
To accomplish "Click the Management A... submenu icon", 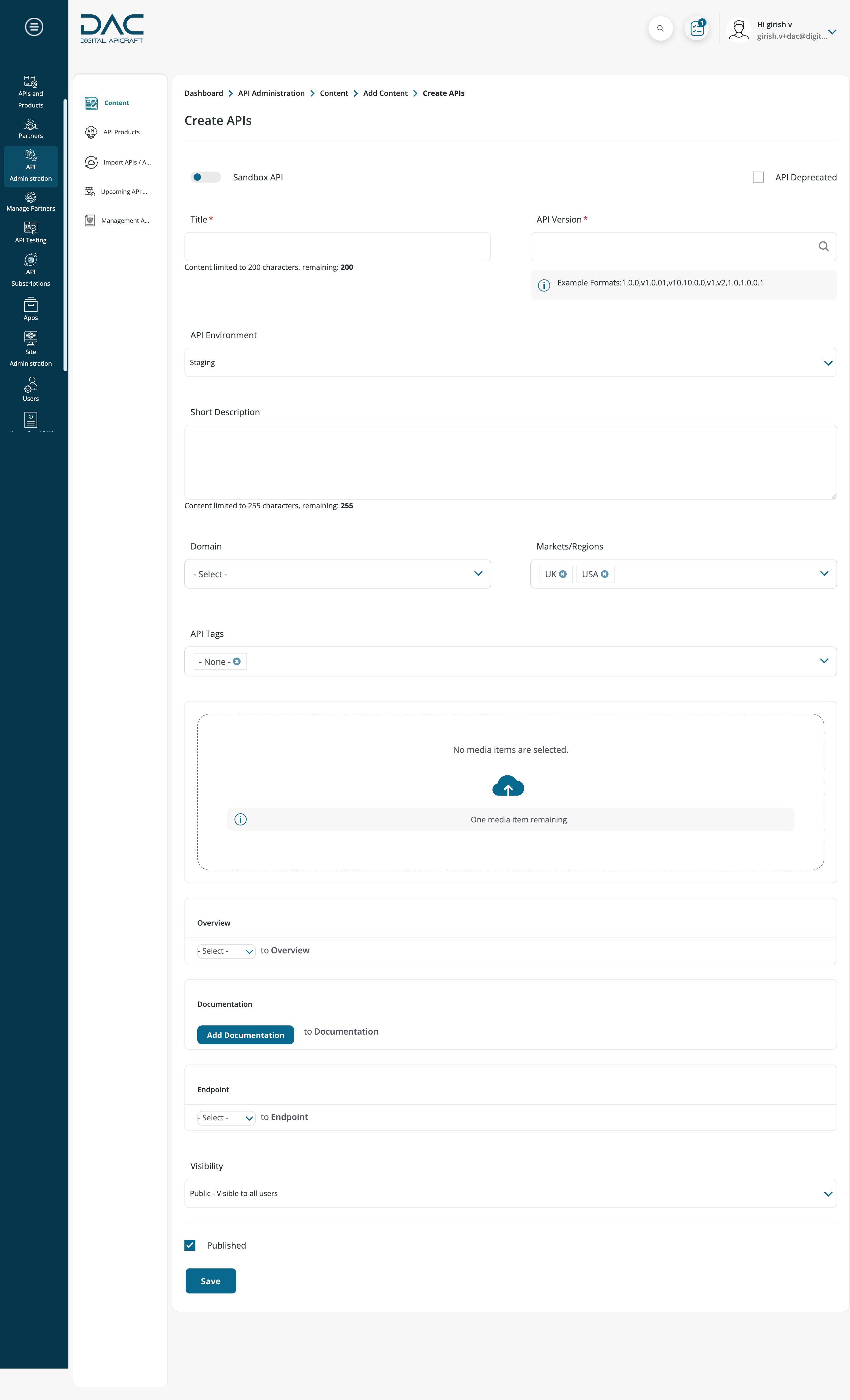I will coord(90,220).
